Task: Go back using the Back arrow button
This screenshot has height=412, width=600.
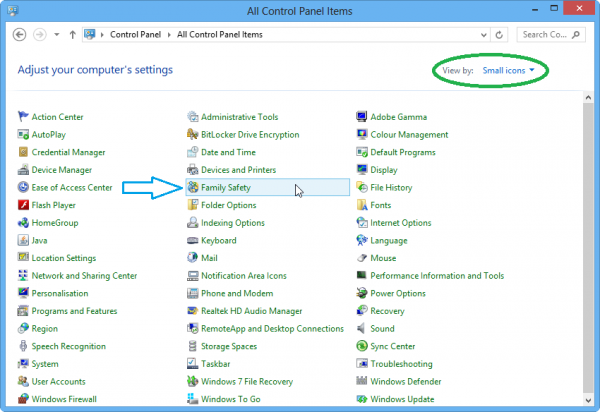Action: [20, 34]
